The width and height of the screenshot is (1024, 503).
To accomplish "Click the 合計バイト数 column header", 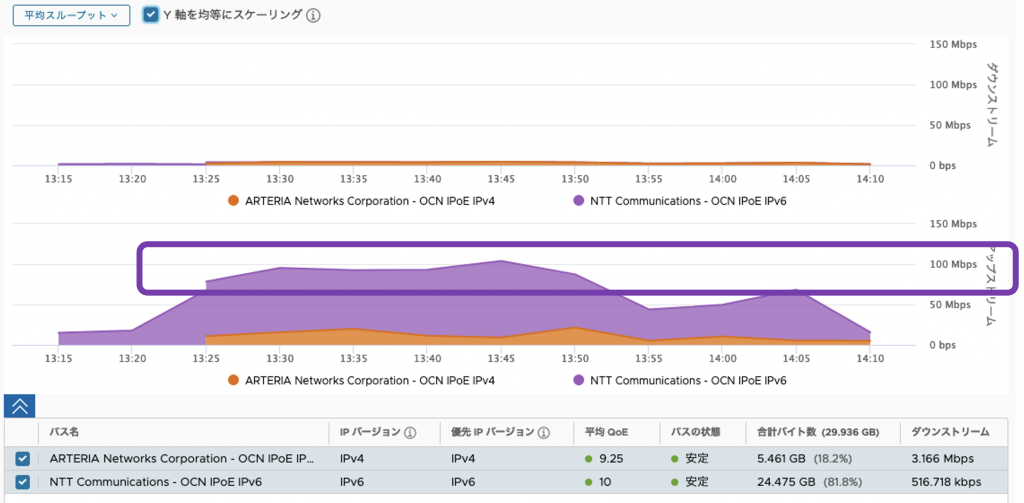I will tap(818, 432).
